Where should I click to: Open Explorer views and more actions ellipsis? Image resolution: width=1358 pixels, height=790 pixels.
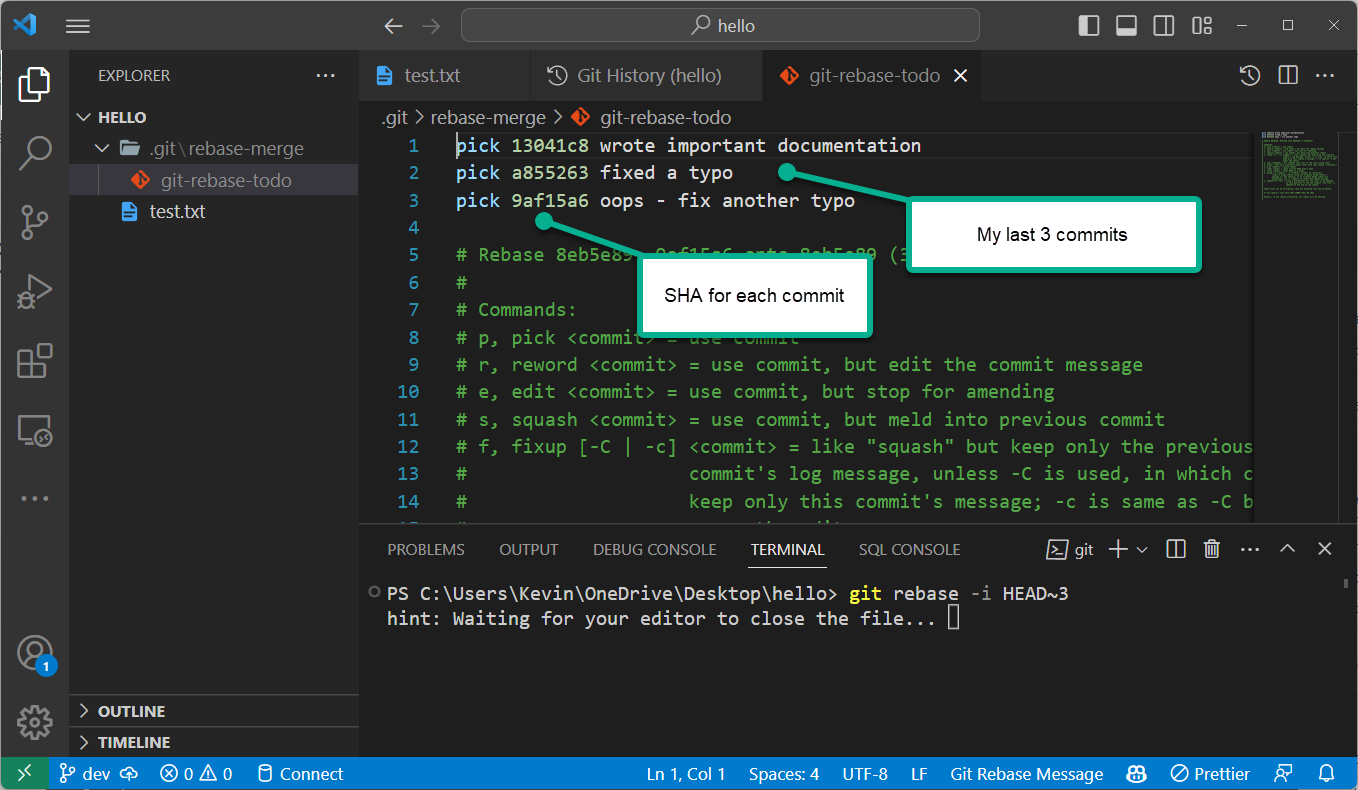pos(326,75)
